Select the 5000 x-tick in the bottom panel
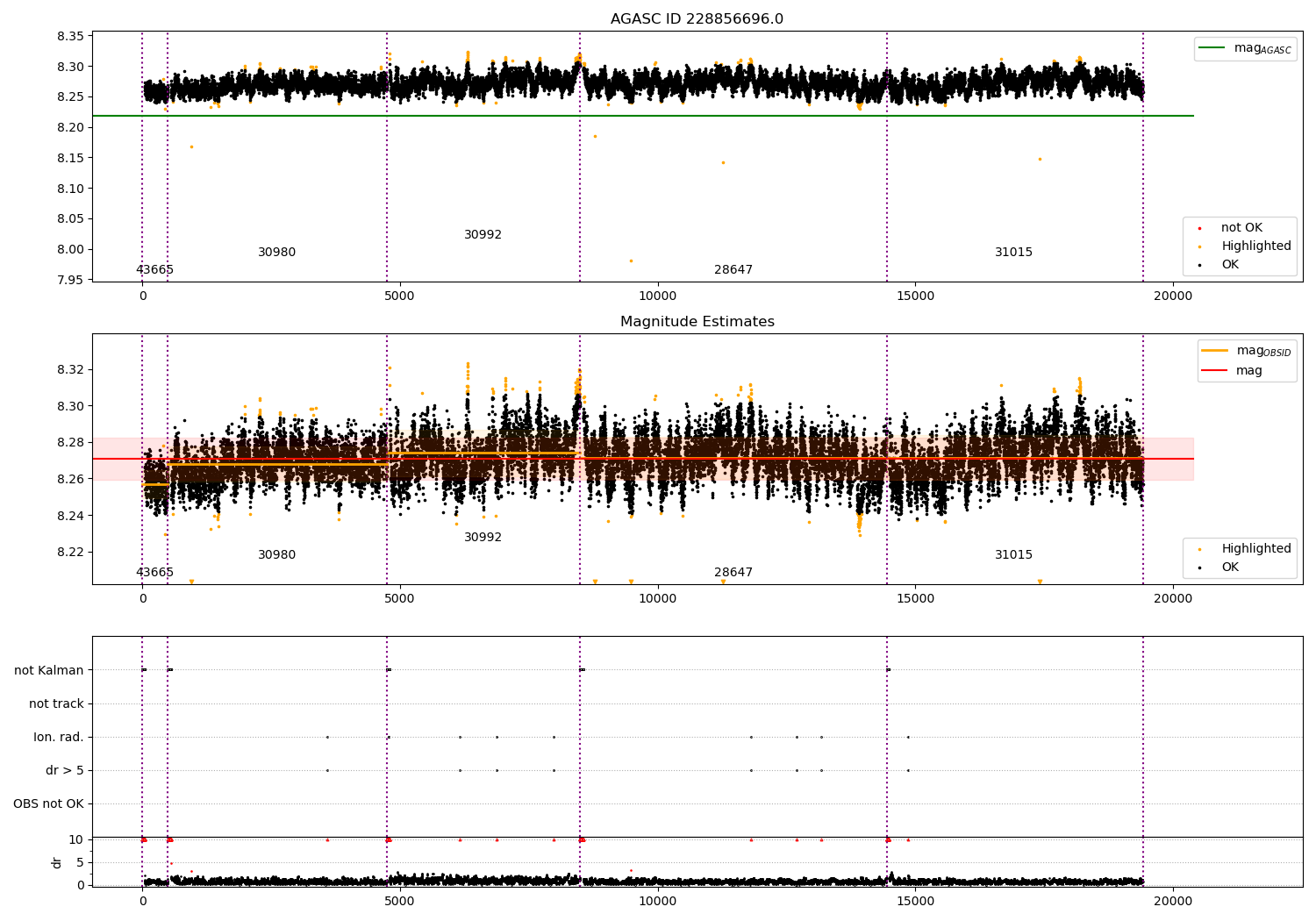Viewport: 1316px width, 921px height. click(x=400, y=901)
